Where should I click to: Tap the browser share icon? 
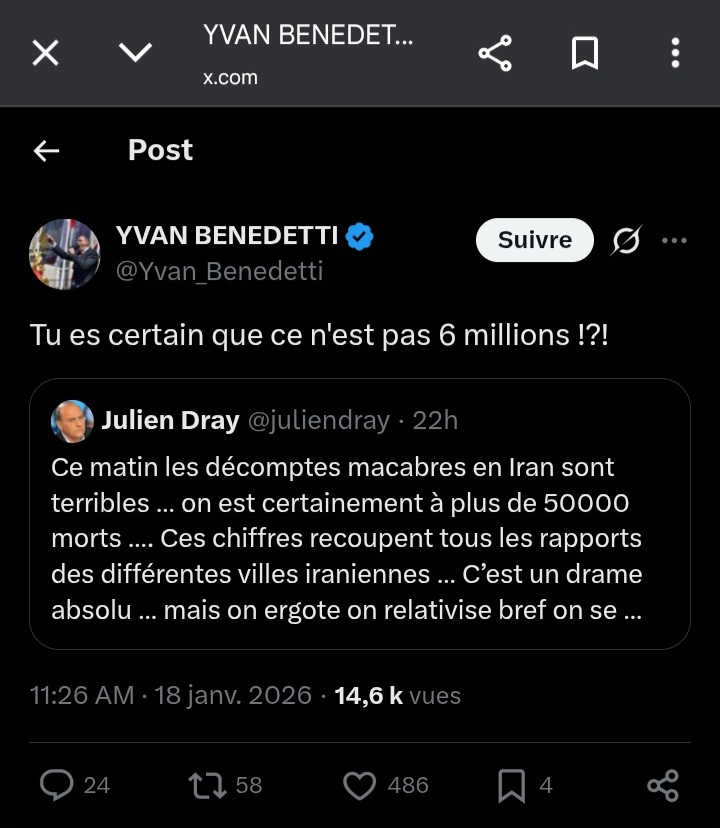(x=495, y=53)
